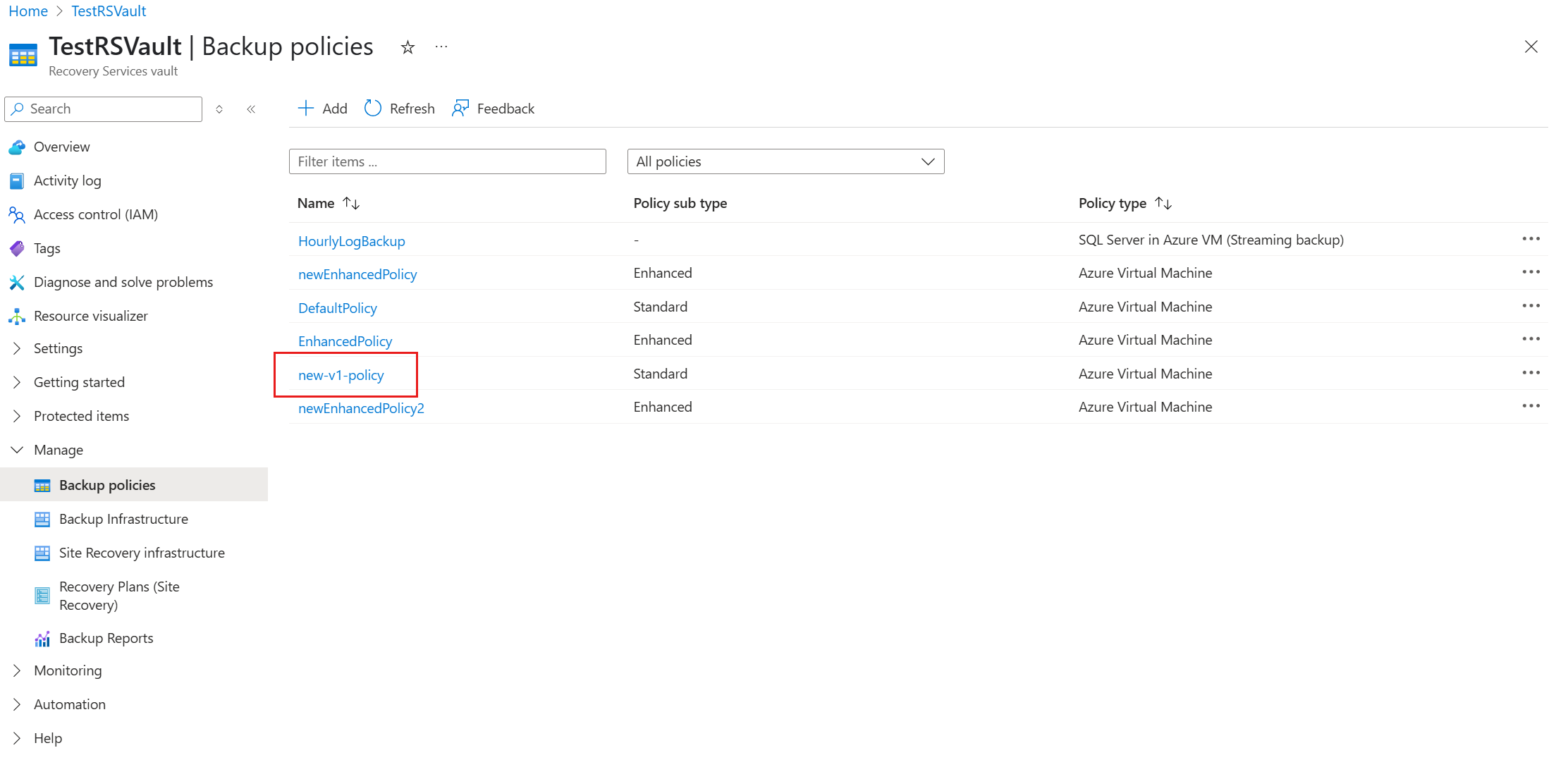This screenshot has width=1568, height=779.
Task: Click the Recovery Plans icon
Action: (42, 596)
